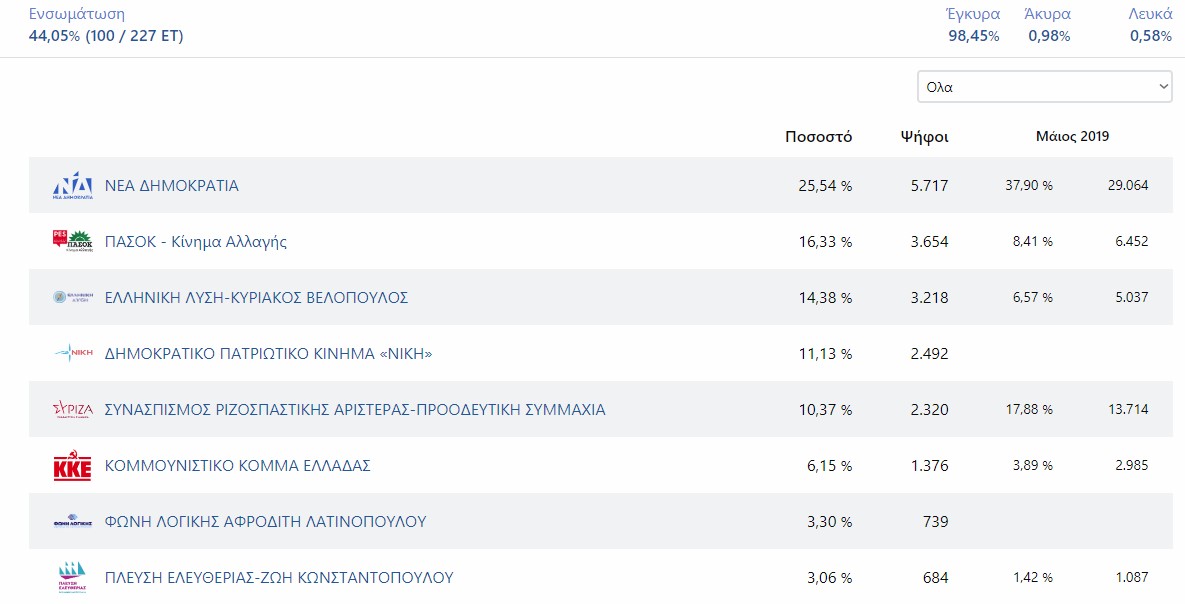Image resolution: width=1185 pixels, height=604 pixels.
Task: Click the Elliniki Lysi party logo
Action: click(x=73, y=297)
